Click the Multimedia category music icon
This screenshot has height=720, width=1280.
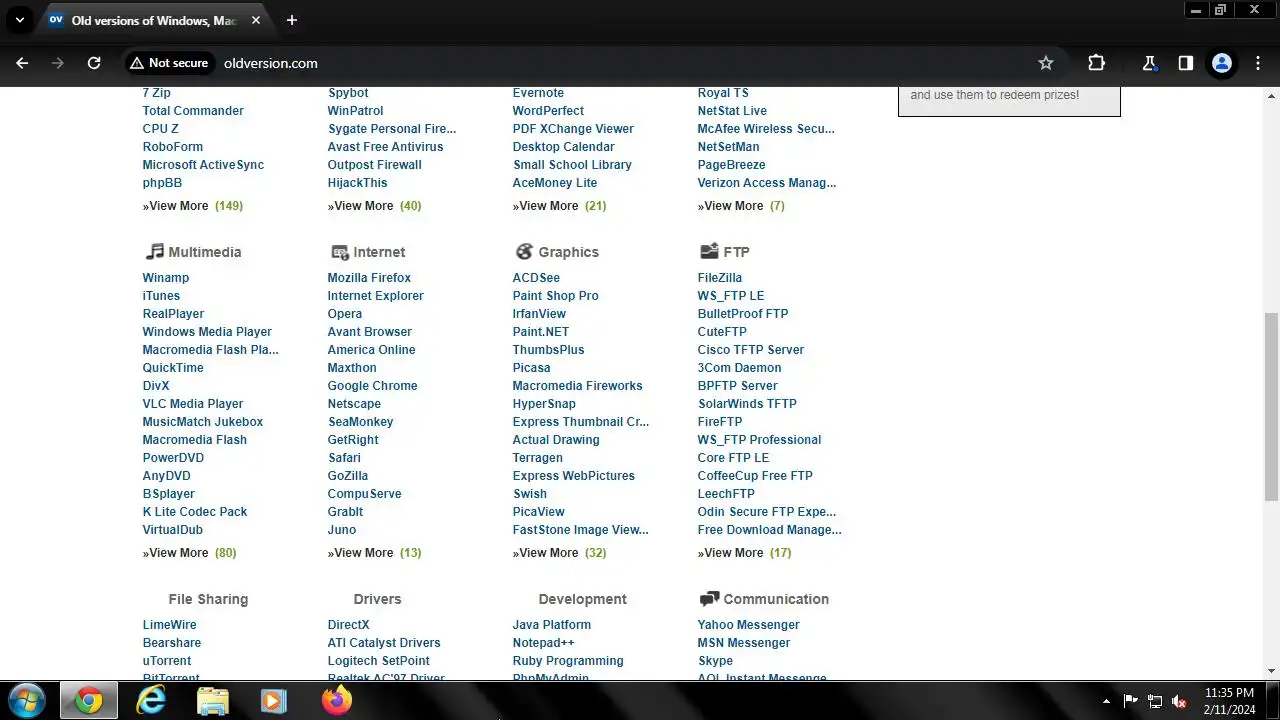(154, 252)
